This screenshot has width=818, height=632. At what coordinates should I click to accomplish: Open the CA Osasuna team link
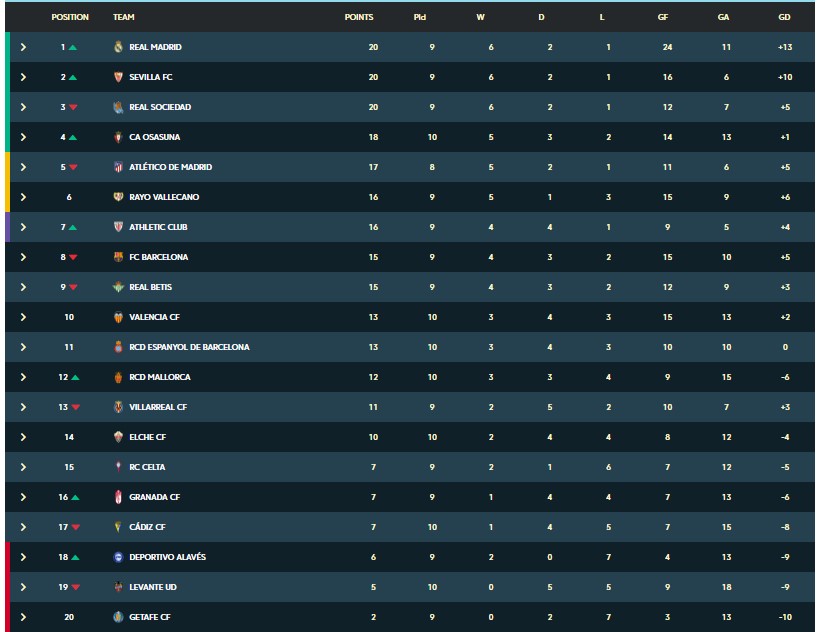click(x=154, y=137)
